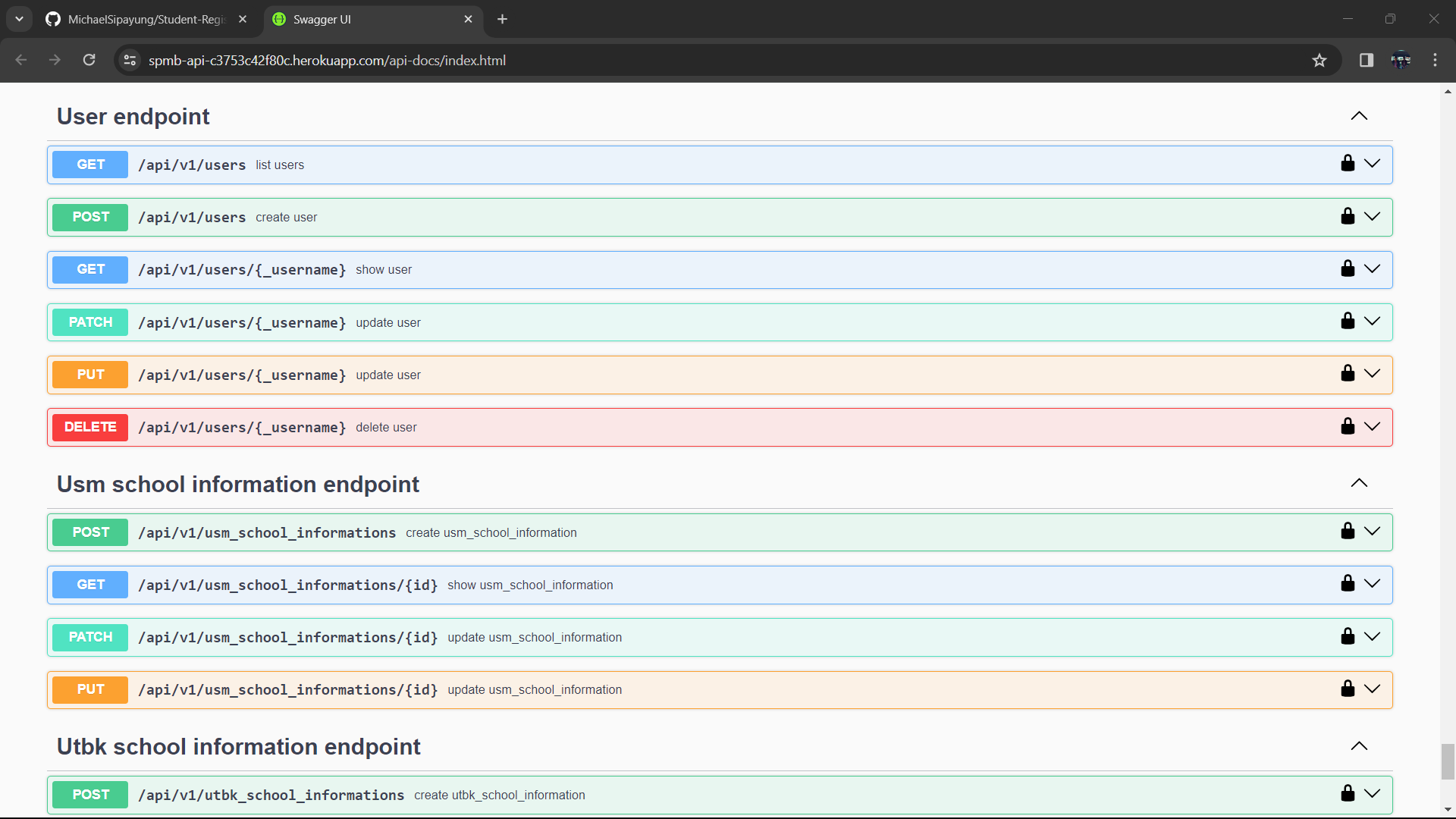
Task: Click the POST badge for create user
Action: [90, 217]
